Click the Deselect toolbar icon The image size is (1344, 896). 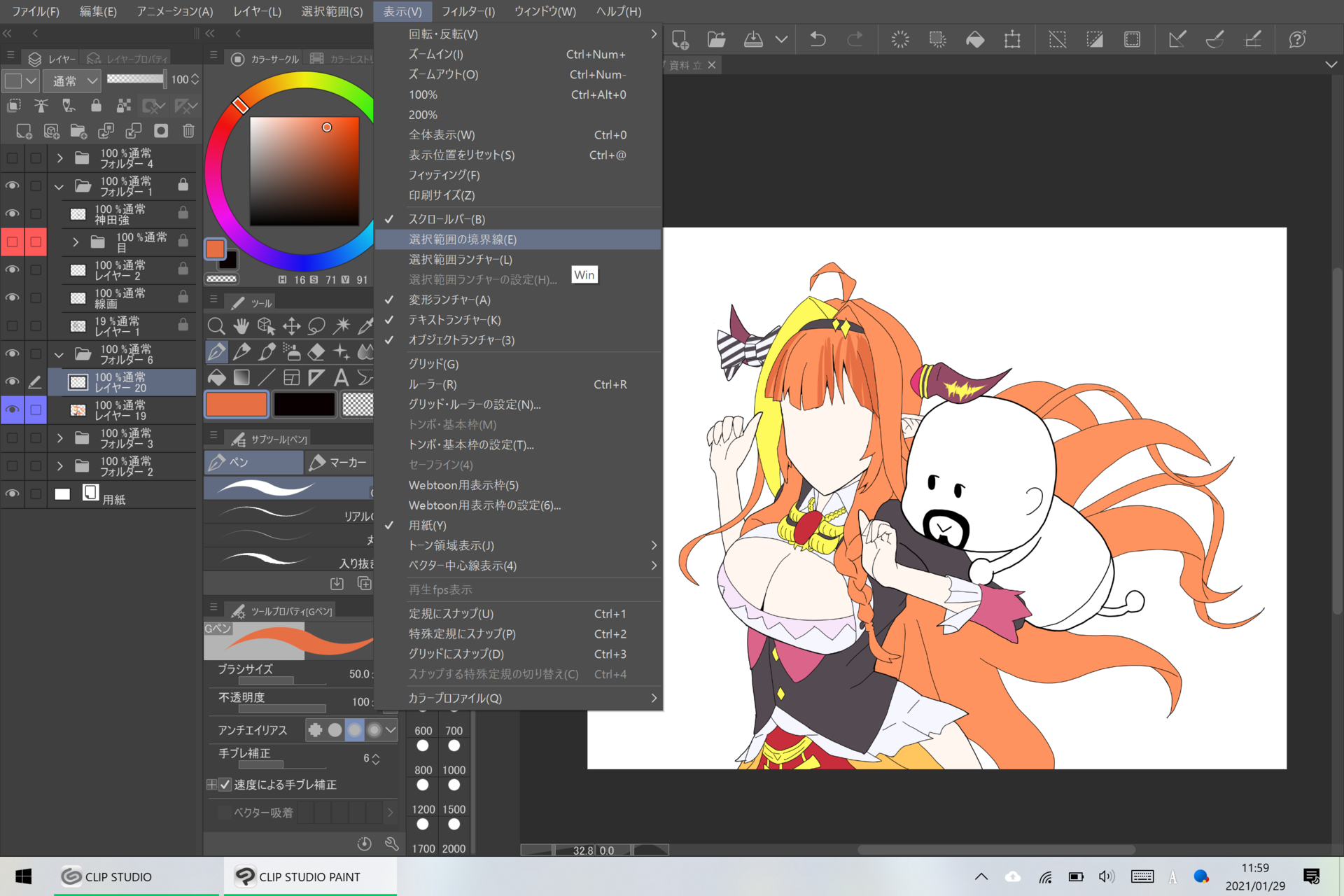click(1058, 39)
